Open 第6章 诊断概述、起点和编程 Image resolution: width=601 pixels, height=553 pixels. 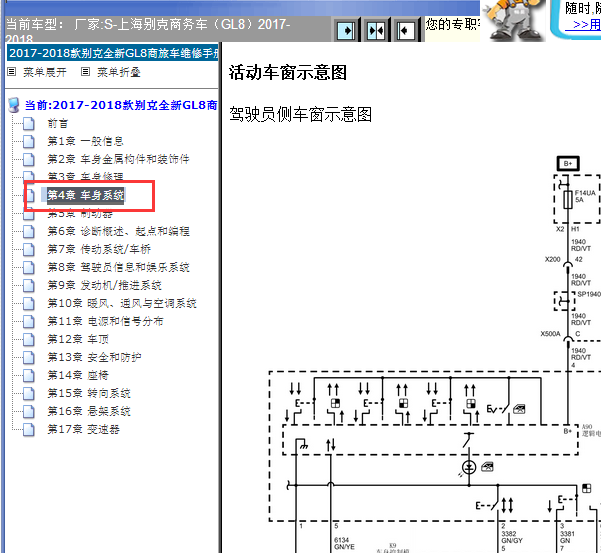coord(118,231)
